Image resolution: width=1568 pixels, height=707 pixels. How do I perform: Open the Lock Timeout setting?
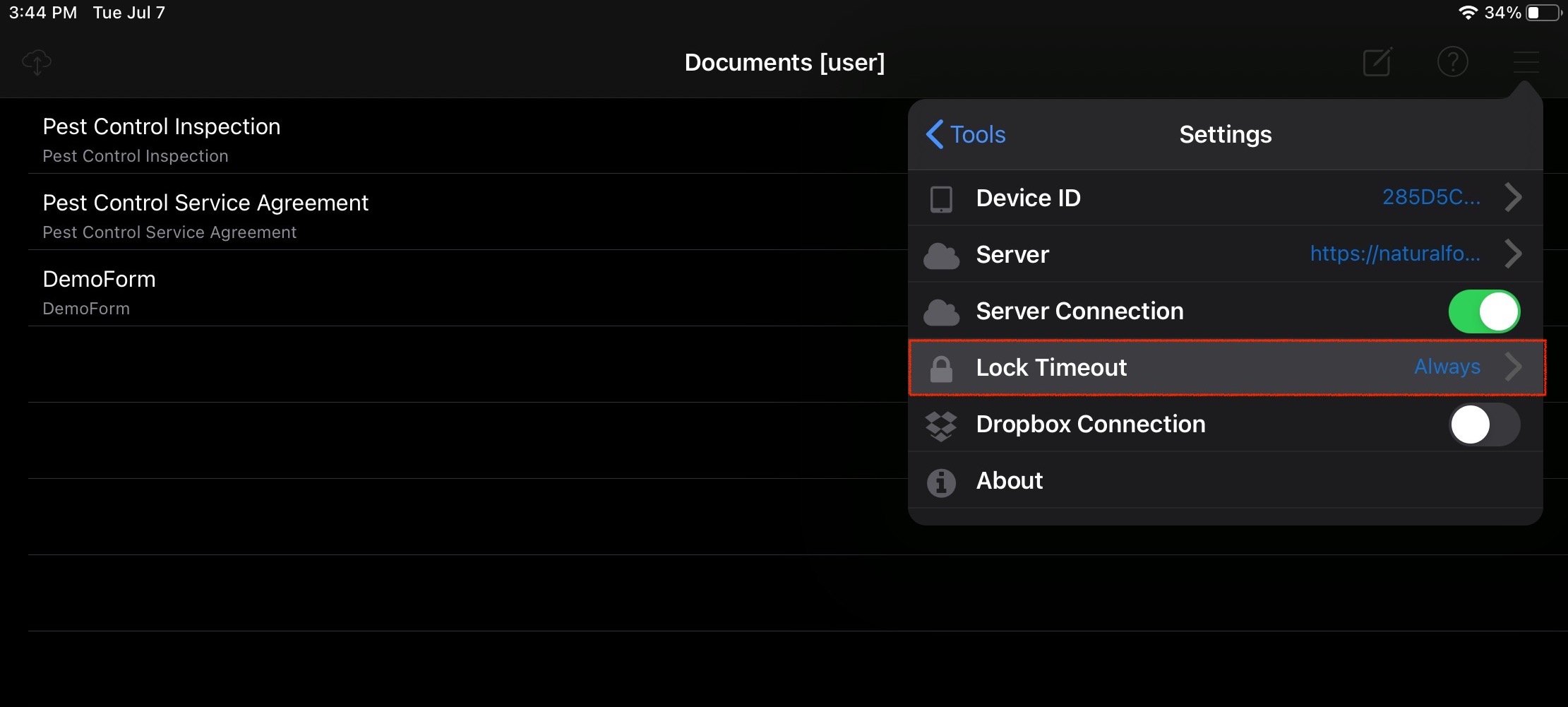tap(1225, 367)
